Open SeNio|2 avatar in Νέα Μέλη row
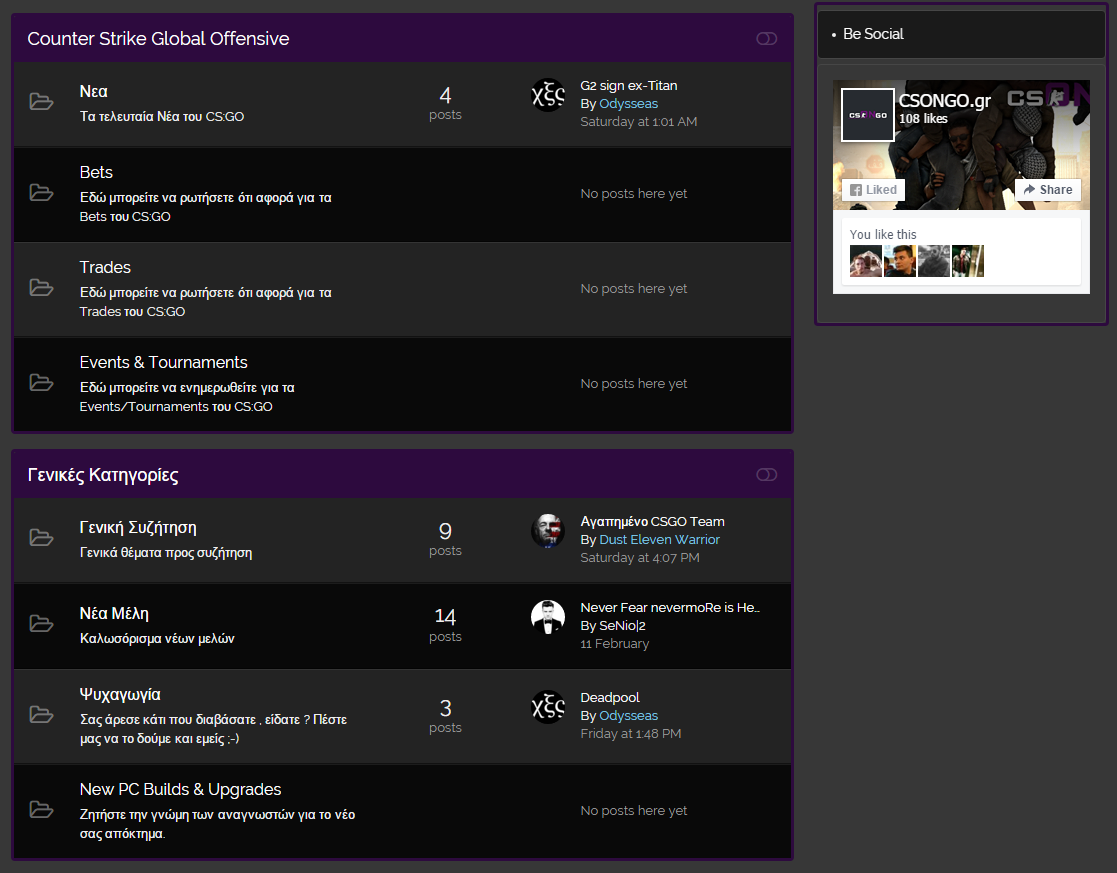This screenshot has width=1117, height=873. pyautogui.click(x=548, y=617)
